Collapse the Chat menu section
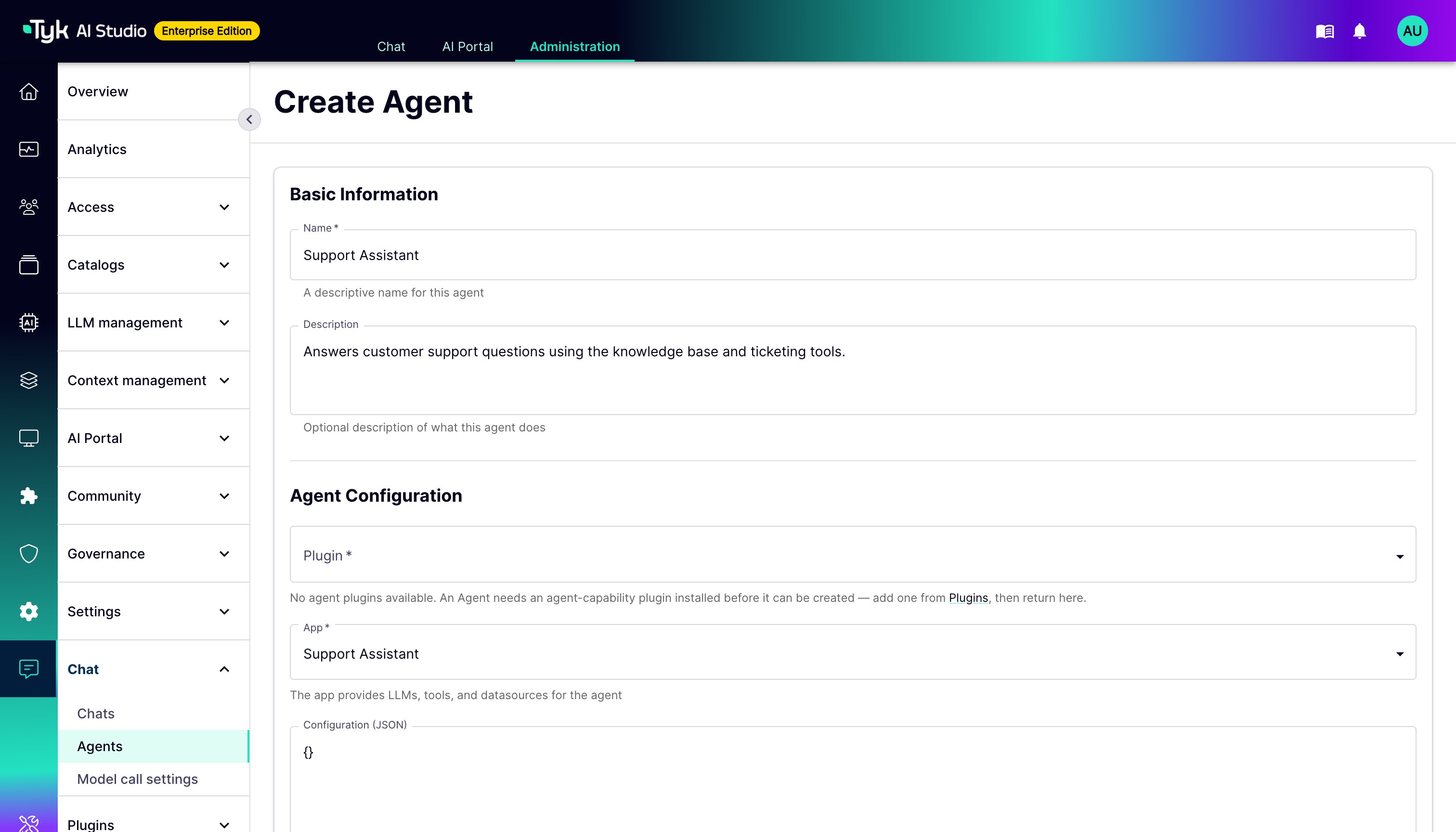This screenshot has width=1456, height=832. point(153,669)
